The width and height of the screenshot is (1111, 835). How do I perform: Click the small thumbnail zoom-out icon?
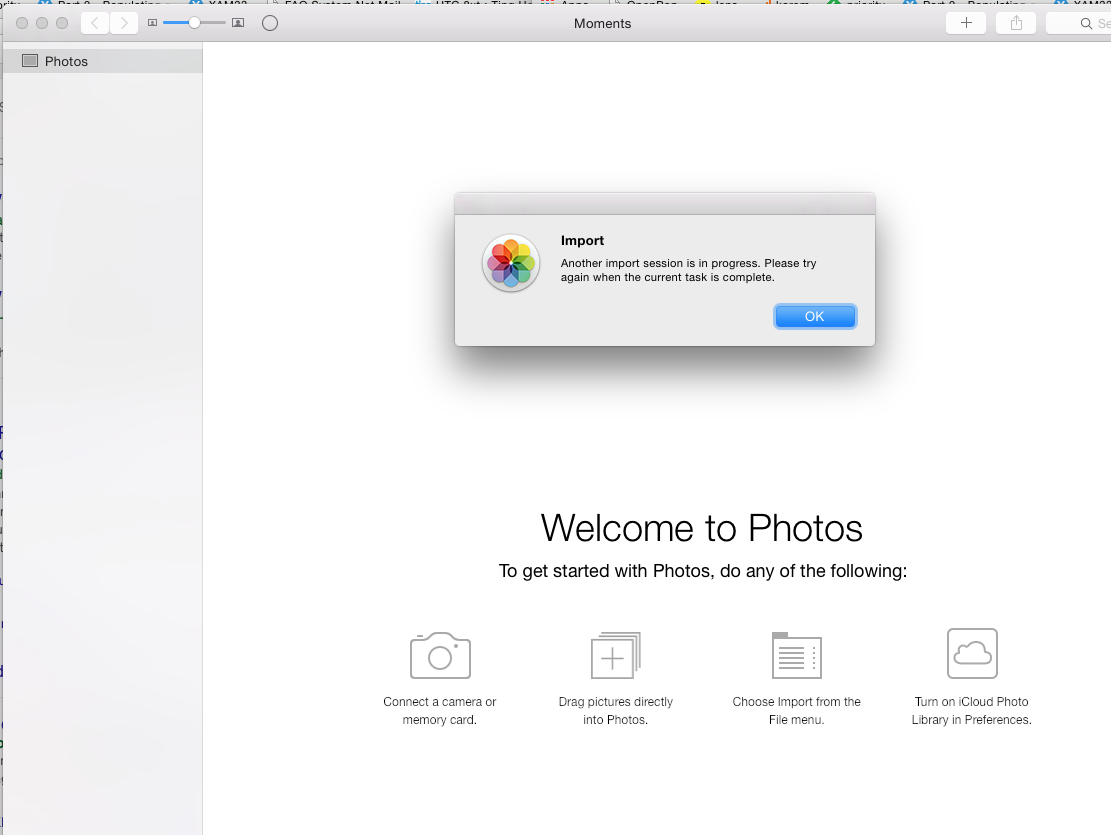pos(152,23)
